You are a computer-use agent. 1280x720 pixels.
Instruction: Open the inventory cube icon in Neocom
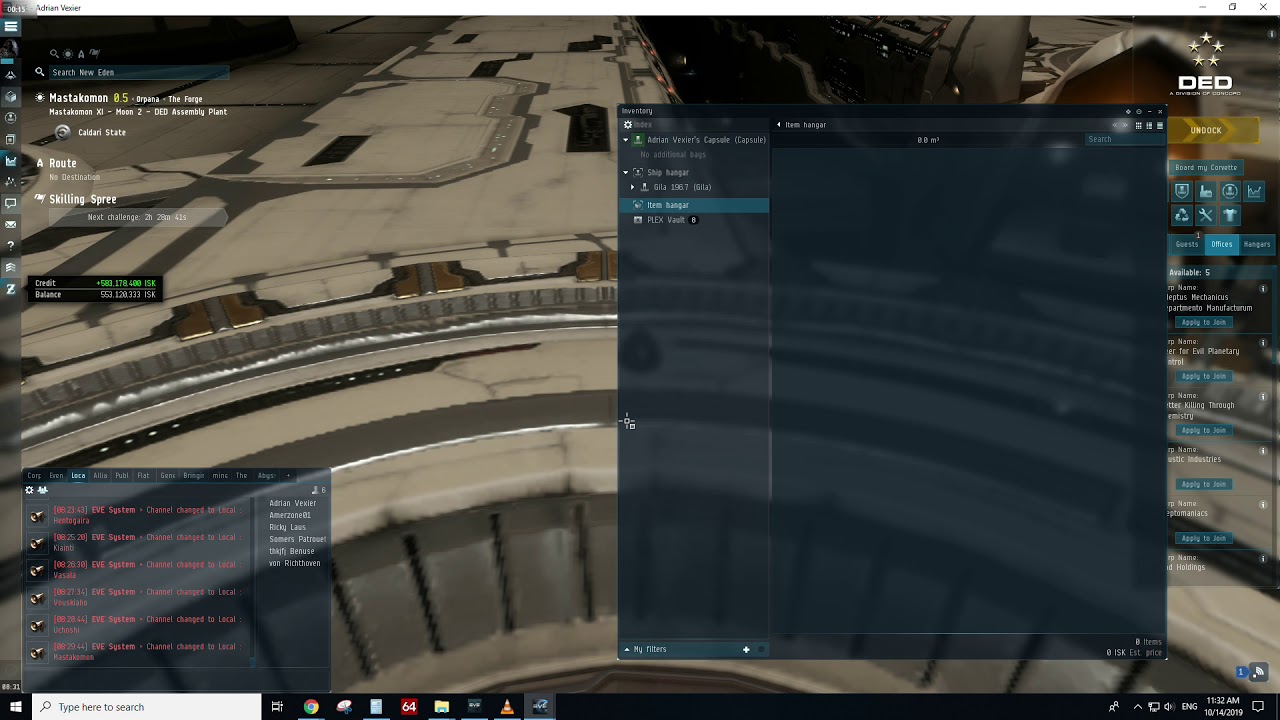11,97
